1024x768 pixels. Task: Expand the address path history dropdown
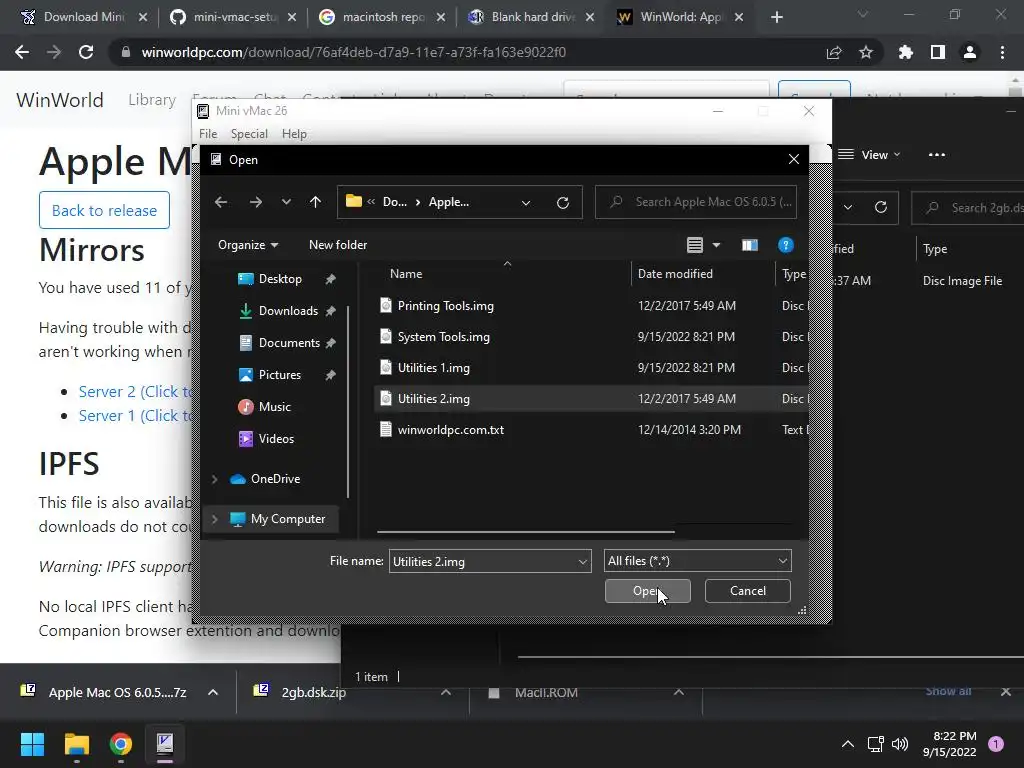[526, 202]
